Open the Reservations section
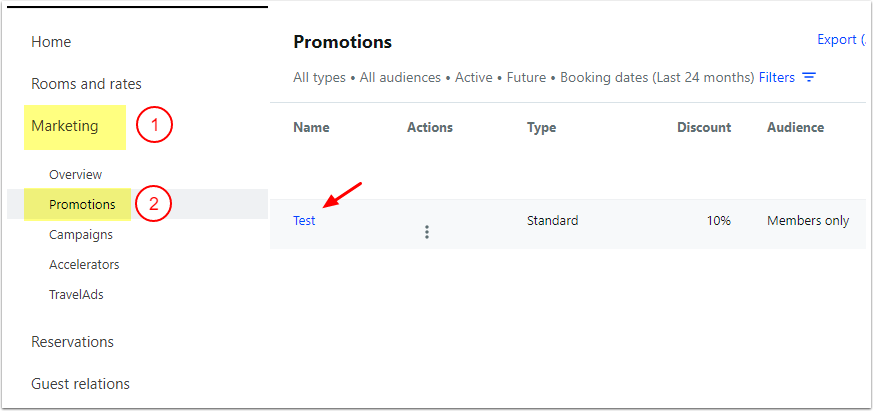 [72, 342]
